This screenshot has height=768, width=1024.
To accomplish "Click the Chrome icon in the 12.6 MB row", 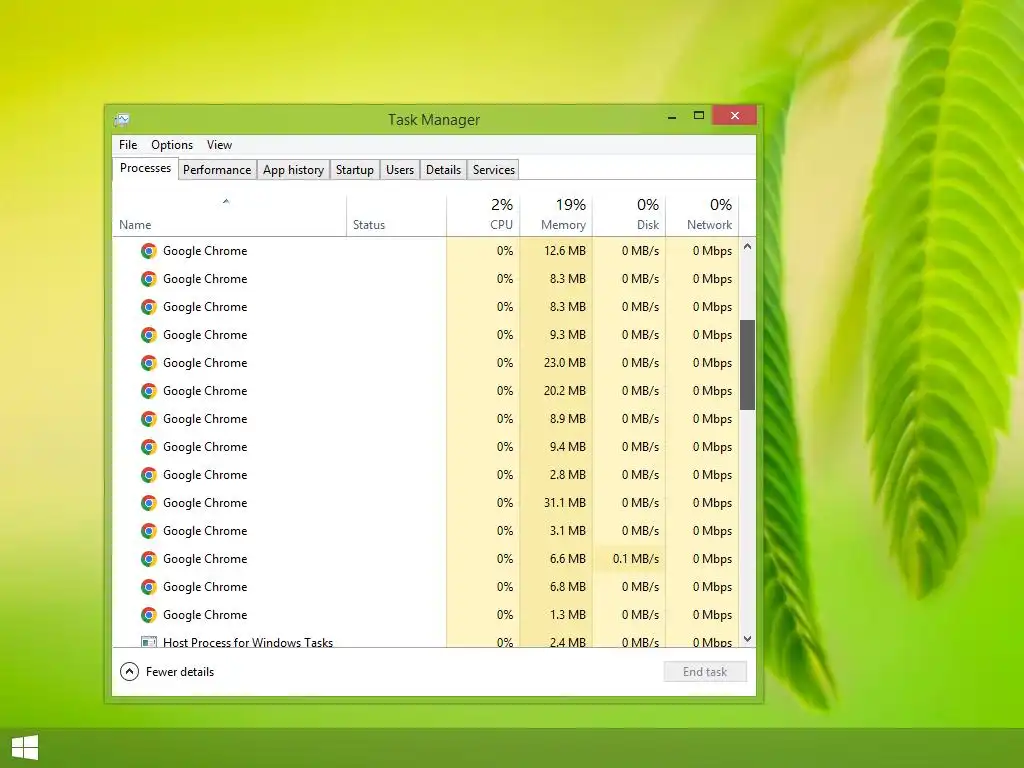I will [x=149, y=251].
